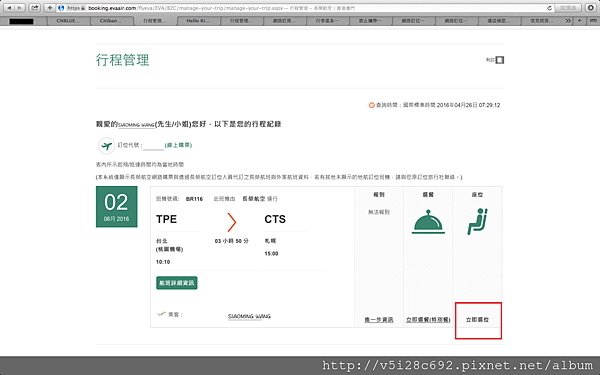The image size is (600, 375).
Task: Switch to the Citiban tab
Action: click(111, 21)
